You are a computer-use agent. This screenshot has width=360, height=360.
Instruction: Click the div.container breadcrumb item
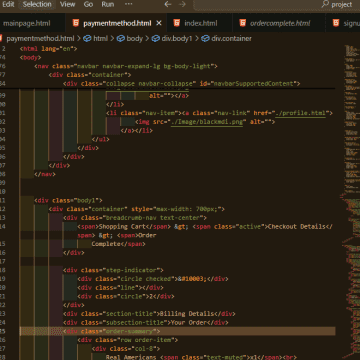click(x=231, y=38)
